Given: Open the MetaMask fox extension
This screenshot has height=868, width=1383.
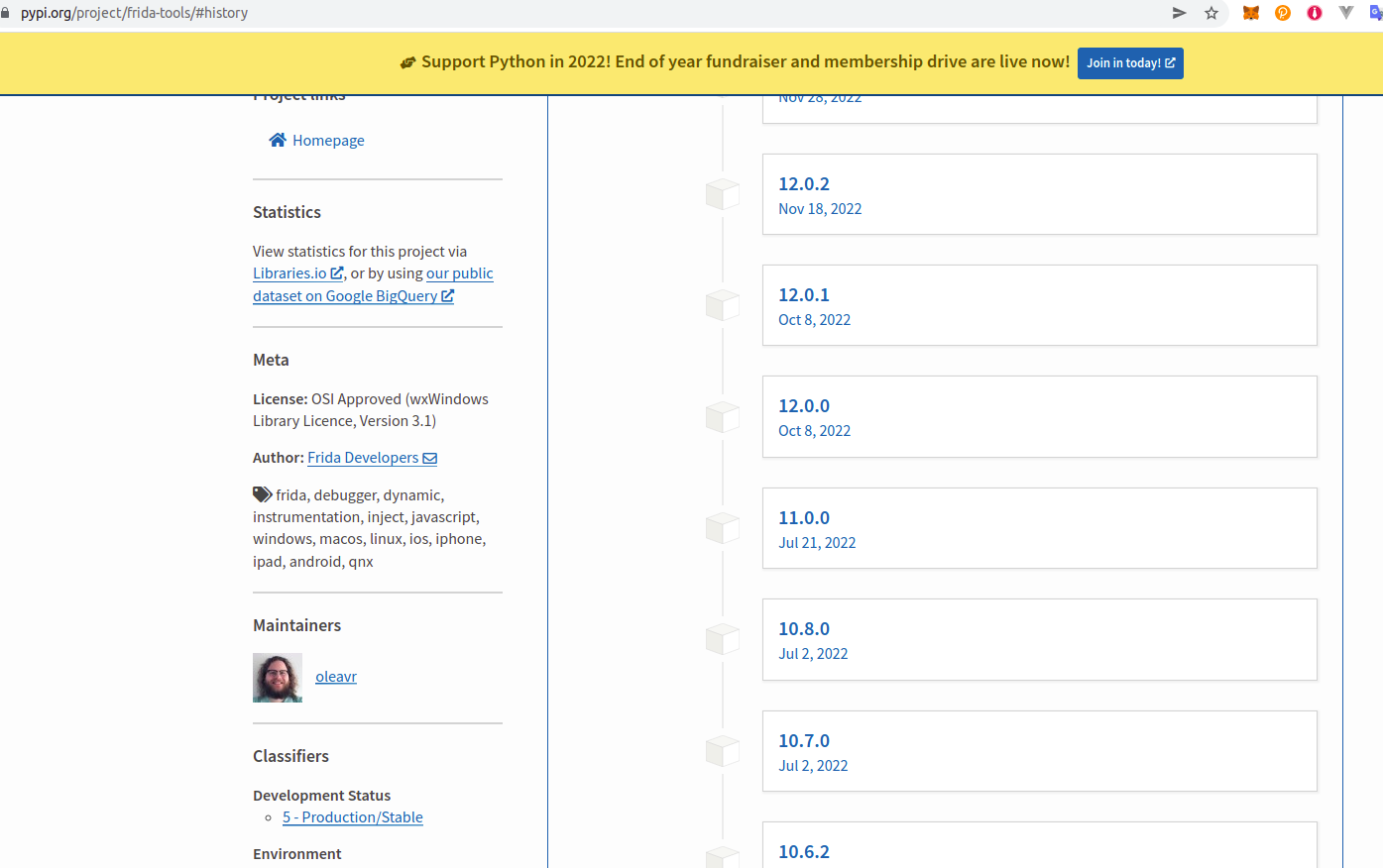Looking at the screenshot, I should [x=1251, y=13].
